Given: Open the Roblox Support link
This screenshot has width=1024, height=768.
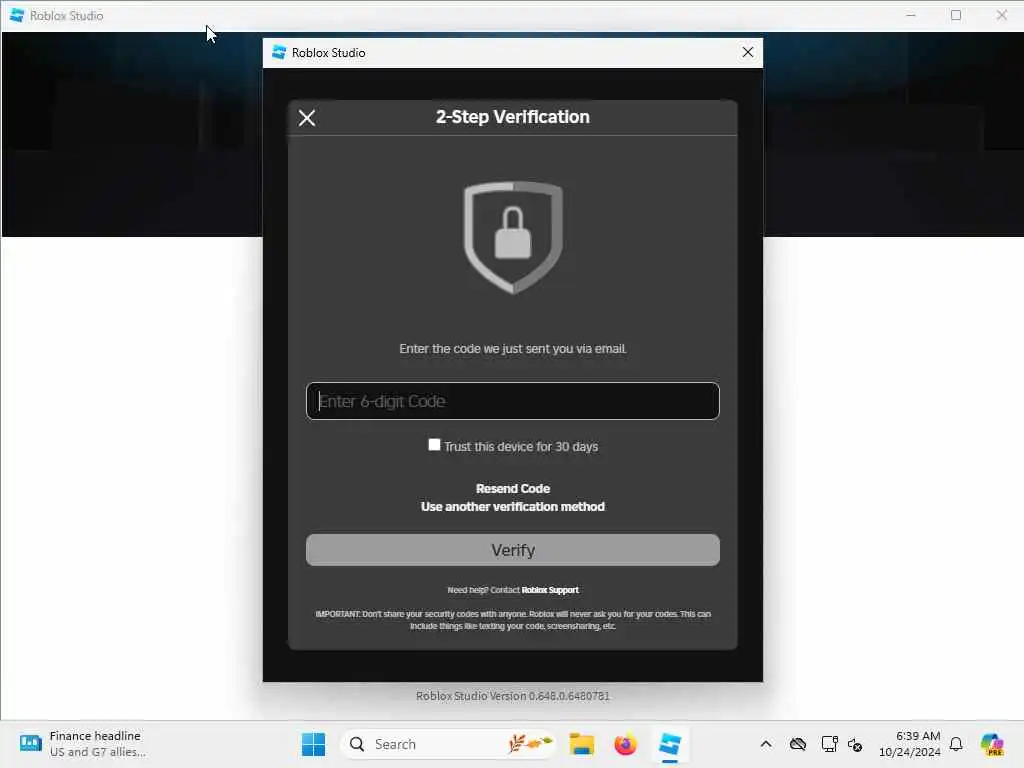Looking at the screenshot, I should click(x=550, y=590).
